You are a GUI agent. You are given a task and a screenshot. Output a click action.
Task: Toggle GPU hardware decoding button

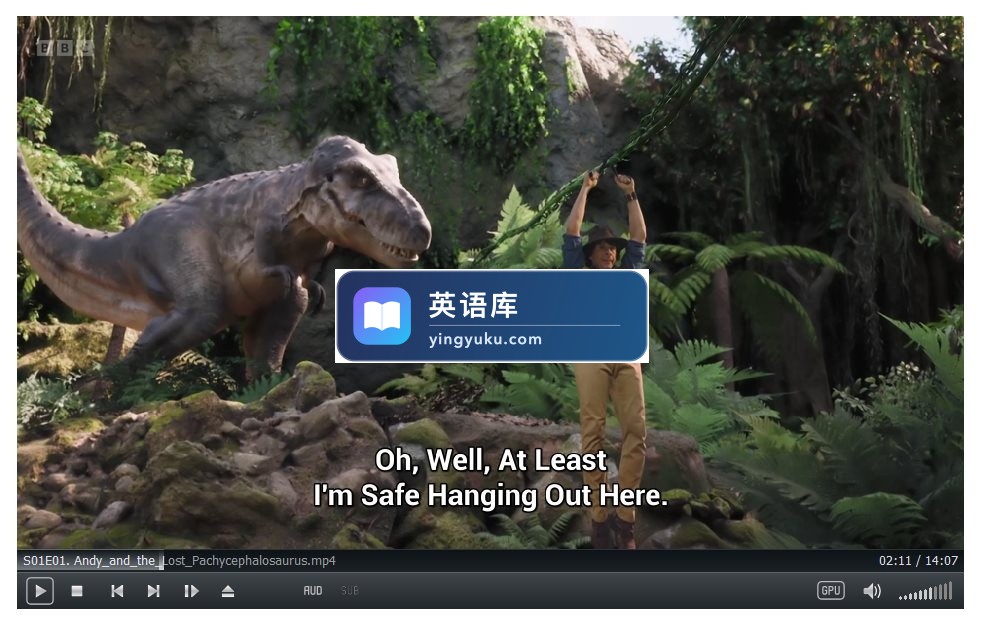[x=830, y=590]
